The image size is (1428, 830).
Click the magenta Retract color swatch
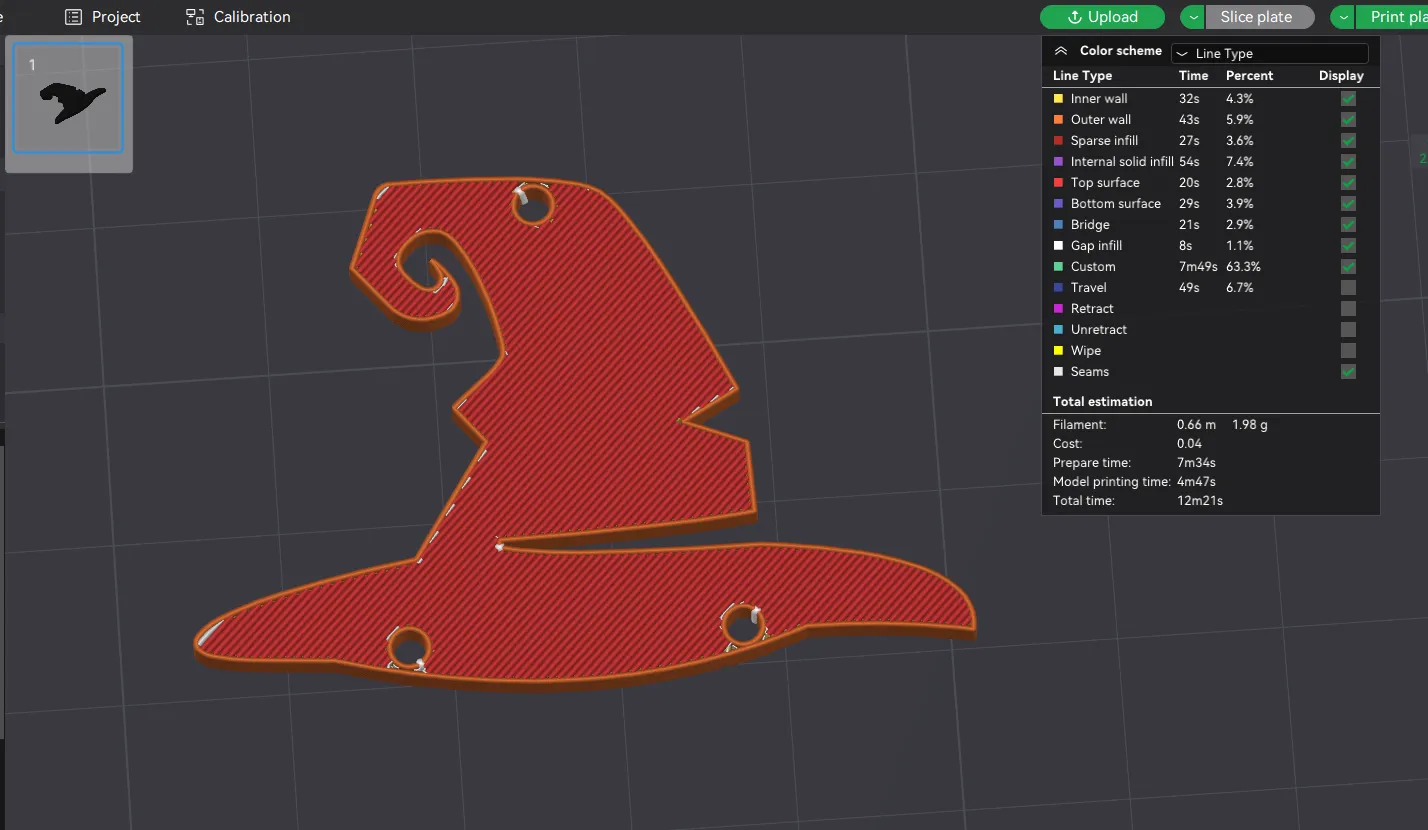(1058, 309)
